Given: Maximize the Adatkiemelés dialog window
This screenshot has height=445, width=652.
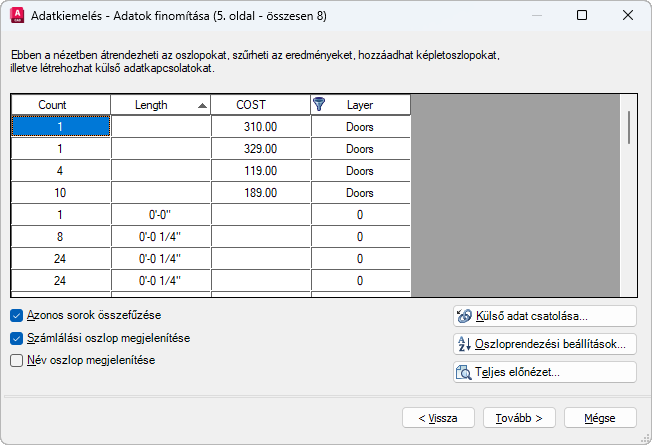Looking at the screenshot, I should pos(582,15).
